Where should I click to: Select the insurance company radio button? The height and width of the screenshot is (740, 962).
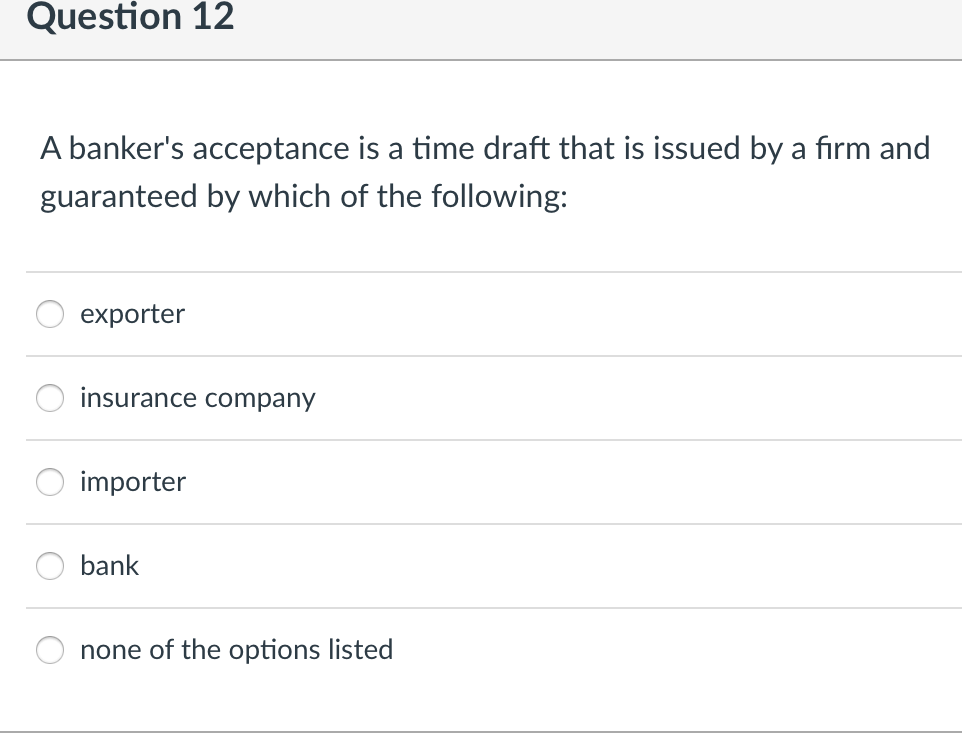(x=49, y=398)
